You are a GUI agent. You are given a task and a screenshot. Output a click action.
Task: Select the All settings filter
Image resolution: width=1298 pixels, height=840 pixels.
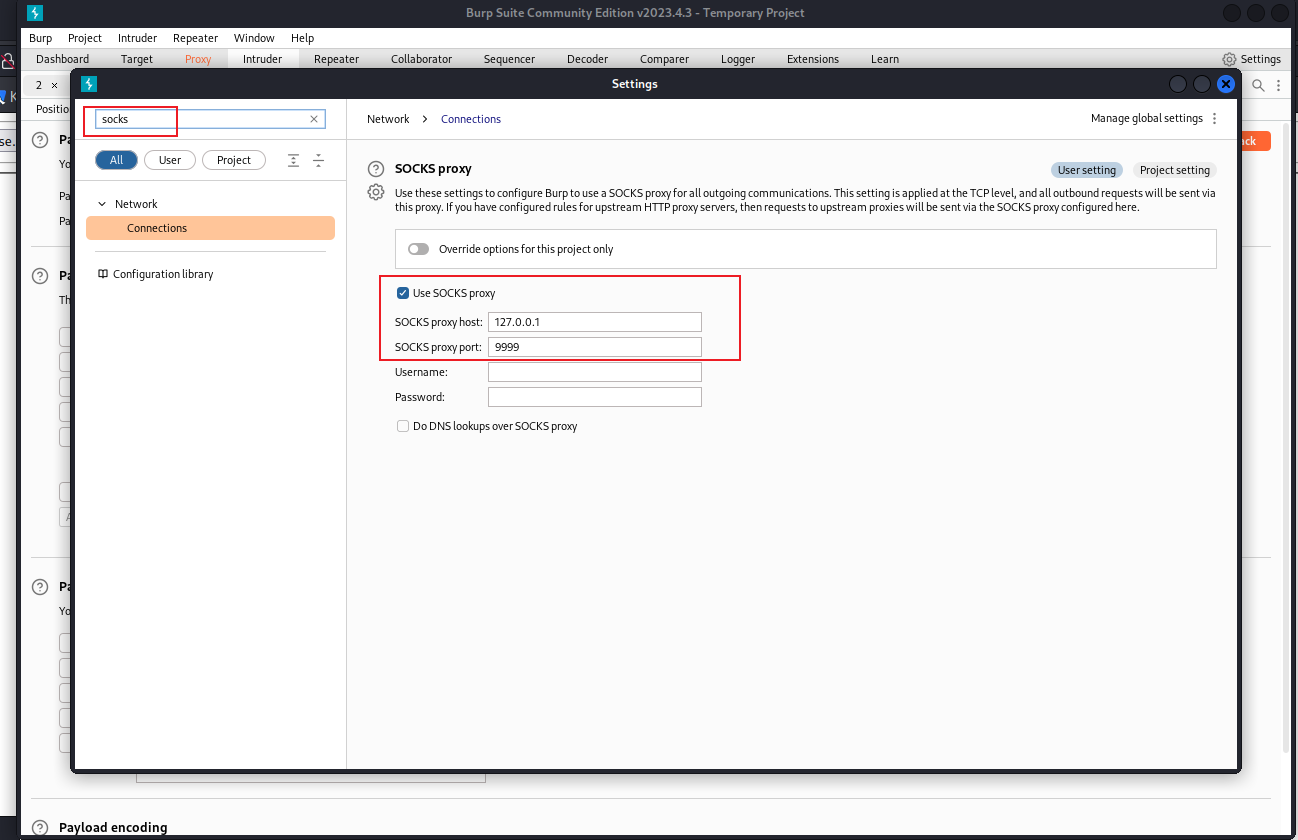coord(117,160)
